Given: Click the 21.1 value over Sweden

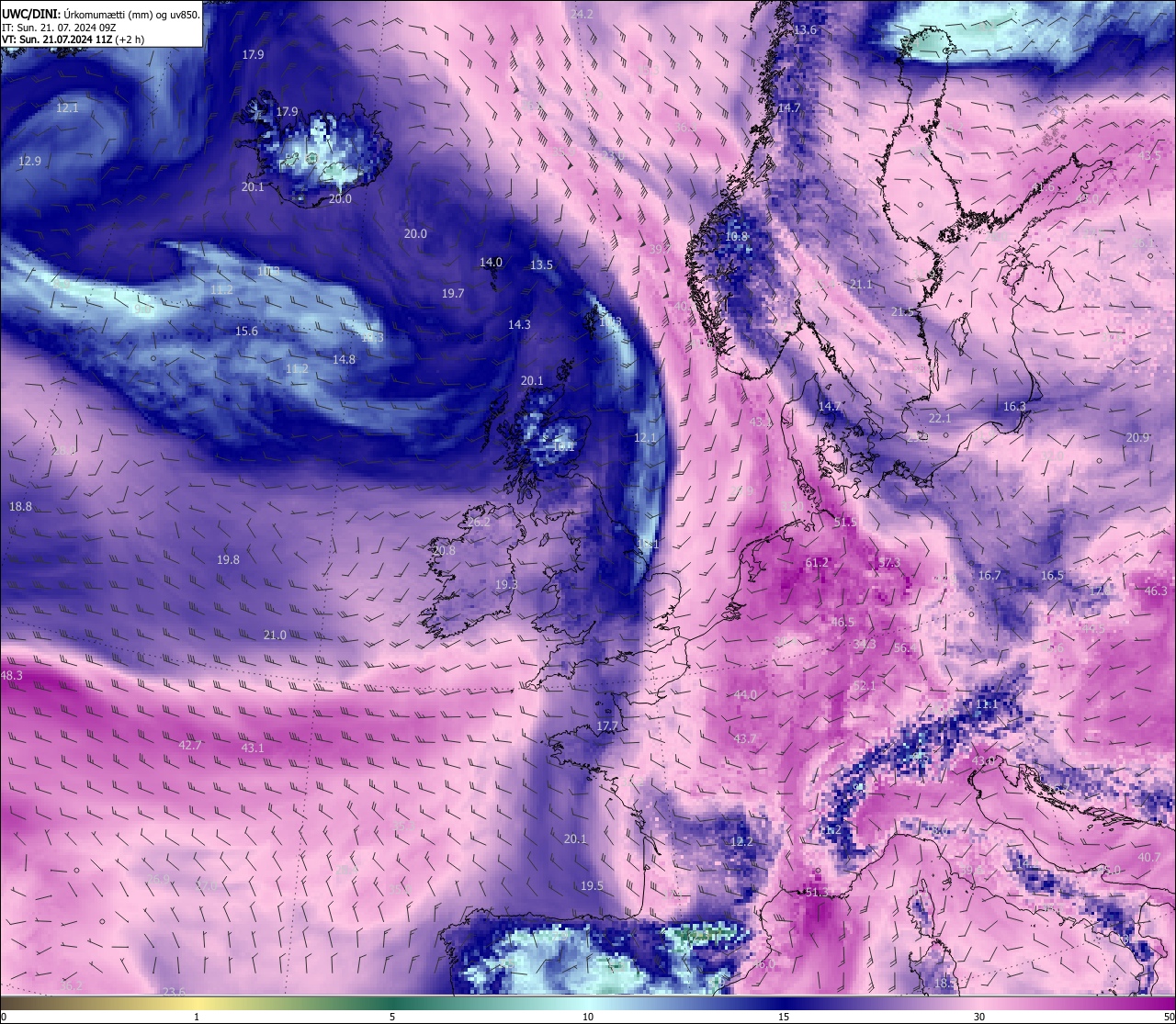Looking at the screenshot, I should point(862,285).
